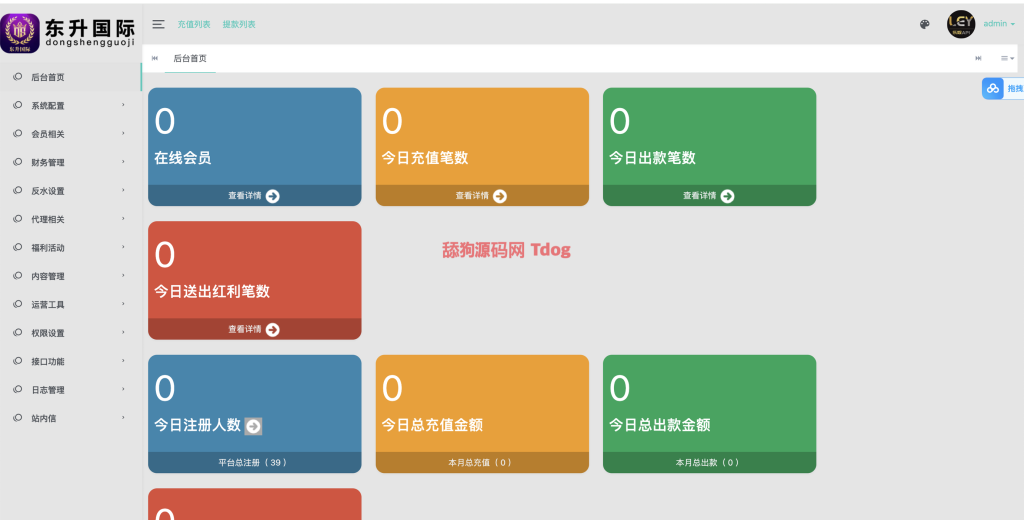Select 后台首页 in the sidebar
The height and width of the screenshot is (520, 1024).
(x=48, y=77)
